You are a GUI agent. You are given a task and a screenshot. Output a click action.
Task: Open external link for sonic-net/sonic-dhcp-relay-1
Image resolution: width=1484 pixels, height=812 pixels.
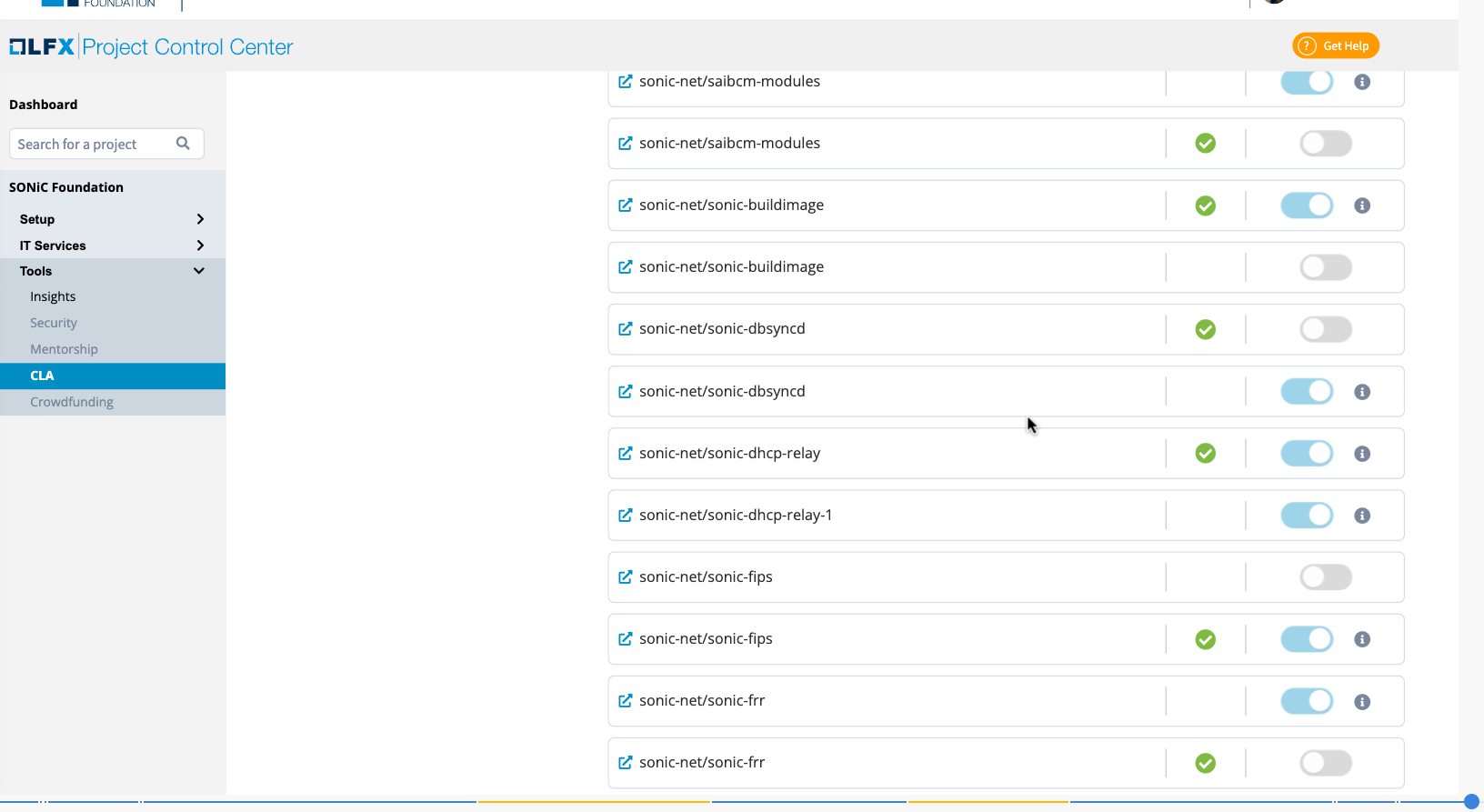(x=626, y=516)
